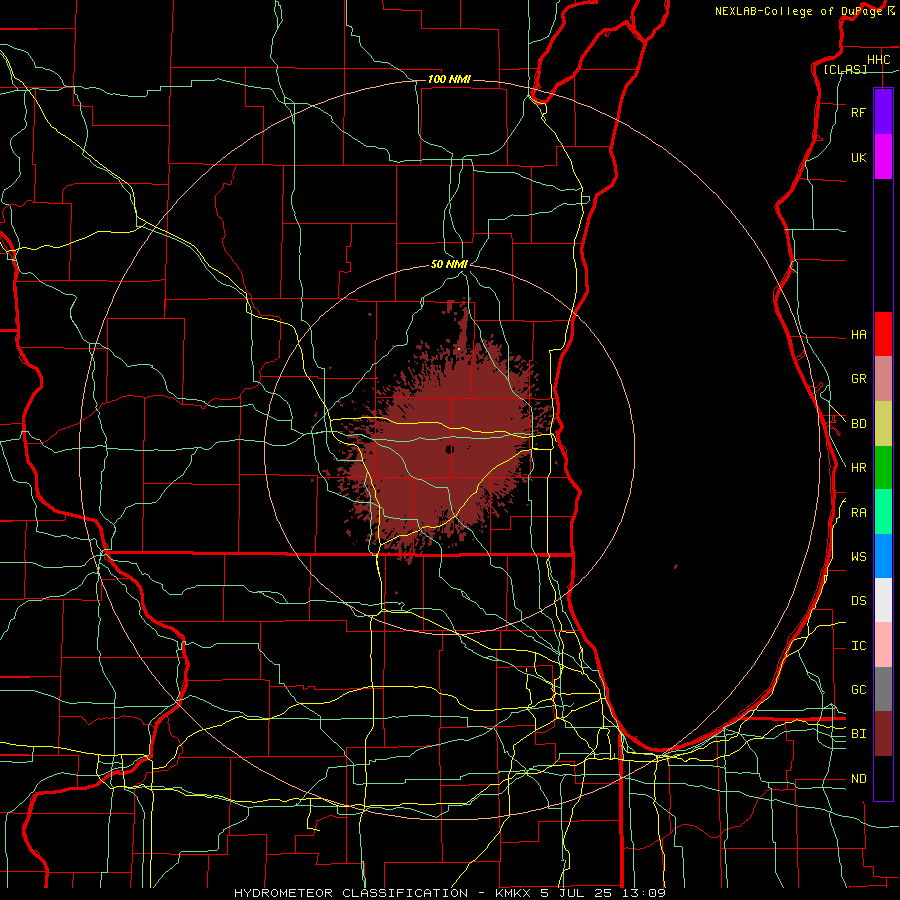Click the HA red legend swatch
Screen dimensions: 900x900
pos(883,334)
